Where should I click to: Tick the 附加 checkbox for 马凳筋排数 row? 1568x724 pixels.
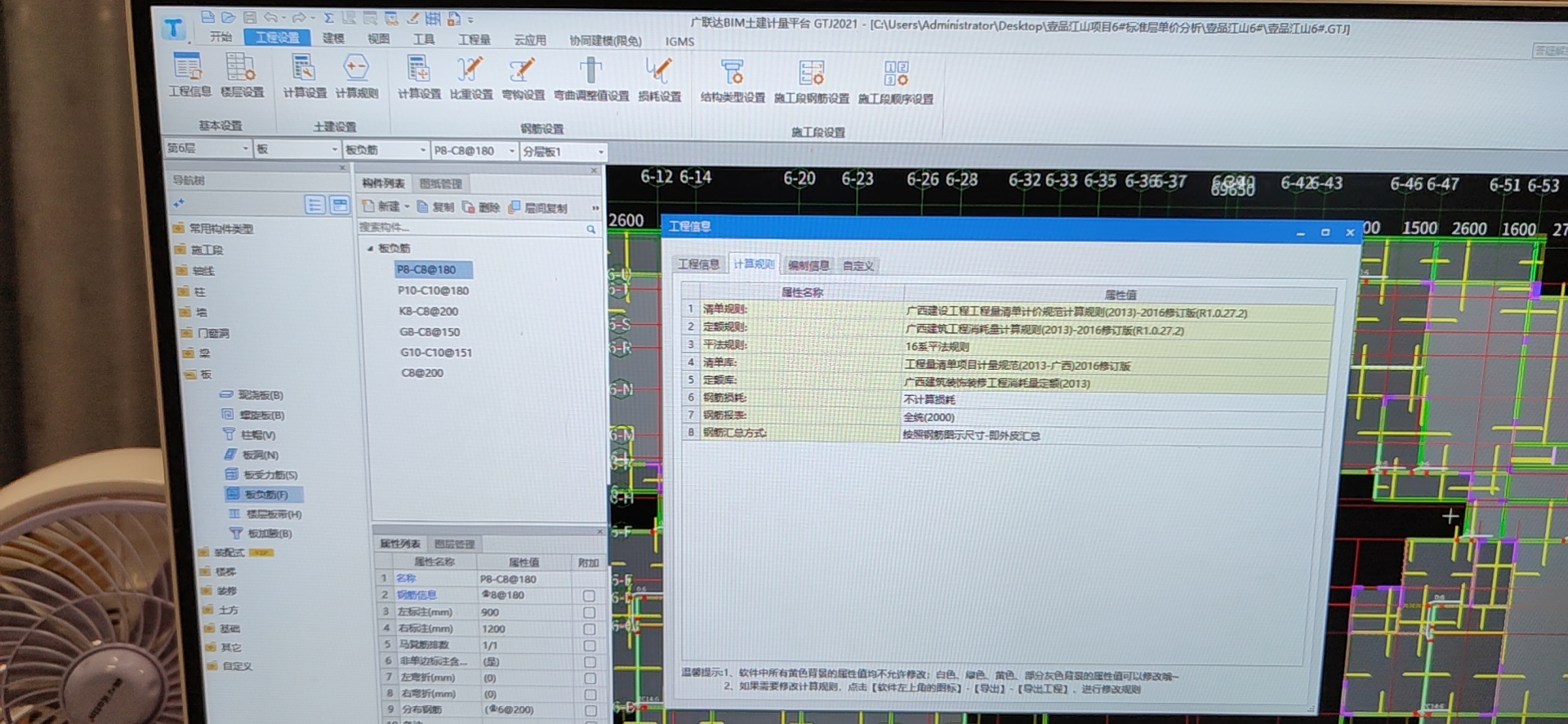590,646
